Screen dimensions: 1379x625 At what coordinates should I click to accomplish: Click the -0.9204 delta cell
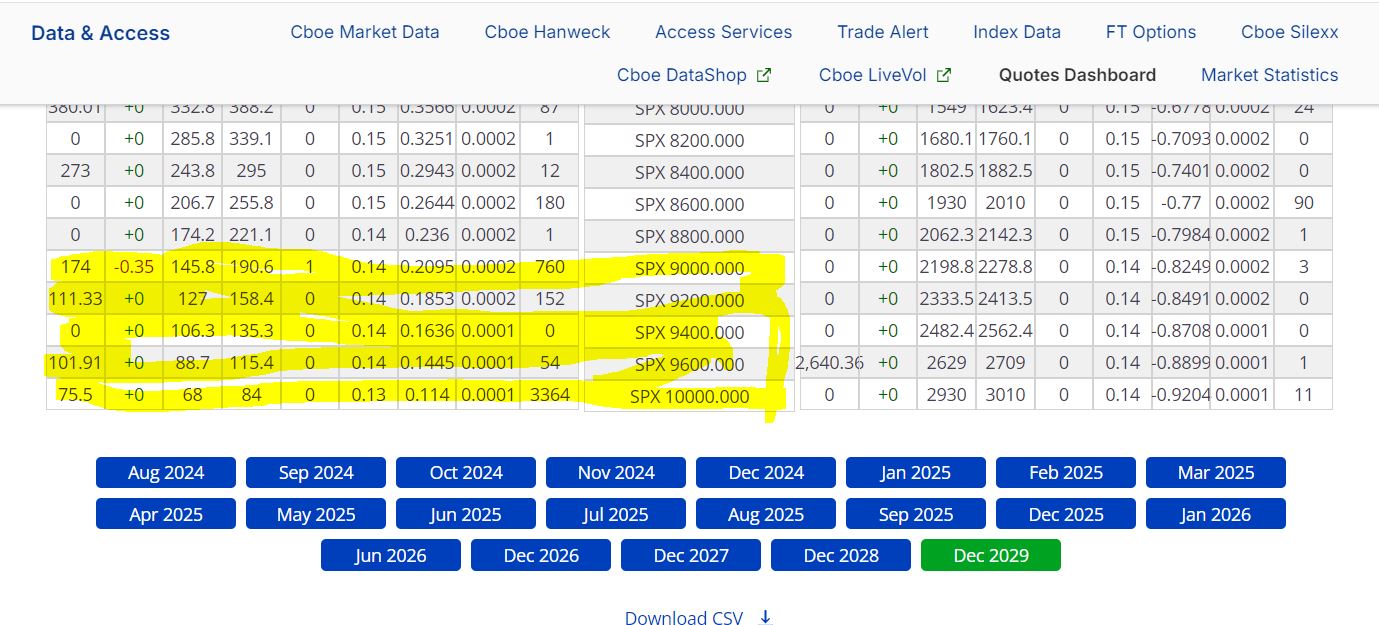[x=1181, y=394]
